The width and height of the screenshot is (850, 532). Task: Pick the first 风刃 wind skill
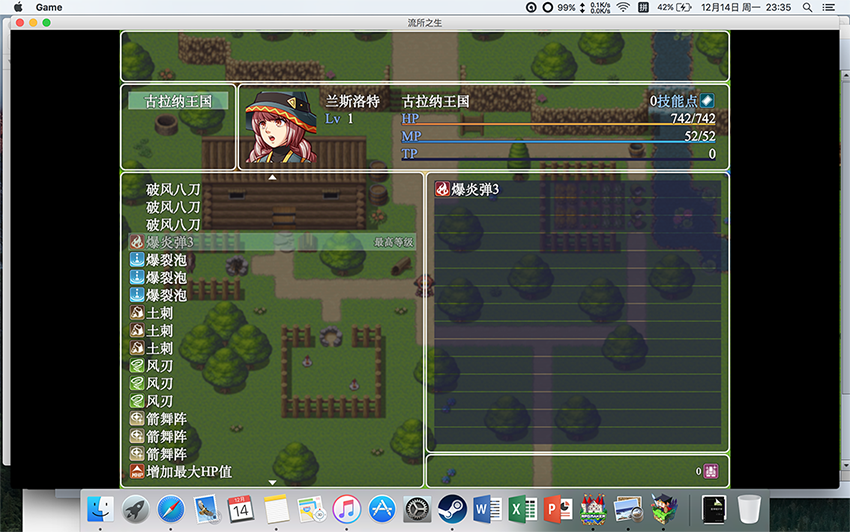[x=272, y=366]
